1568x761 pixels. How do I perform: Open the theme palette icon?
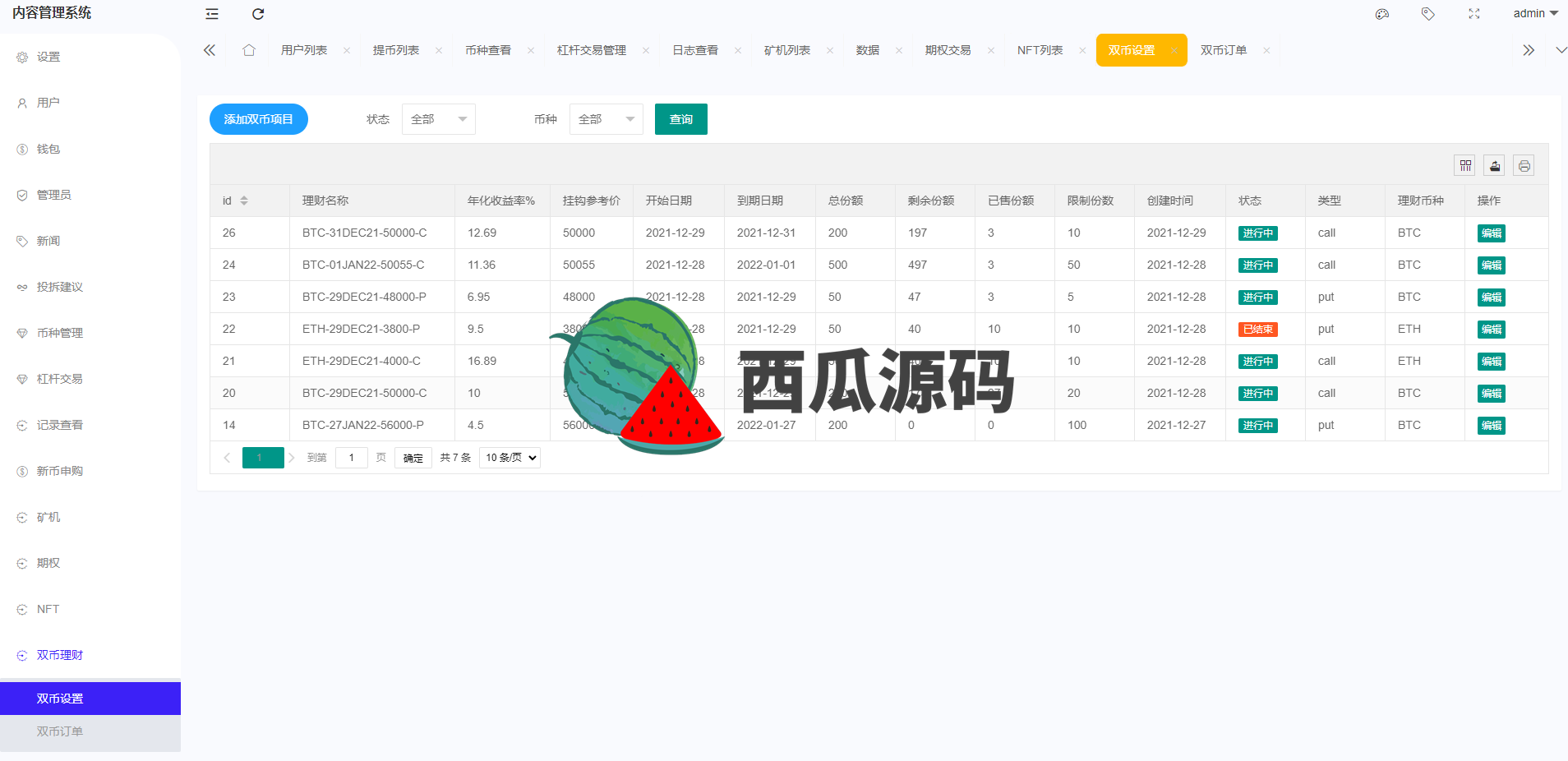pyautogui.click(x=1382, y=14)
